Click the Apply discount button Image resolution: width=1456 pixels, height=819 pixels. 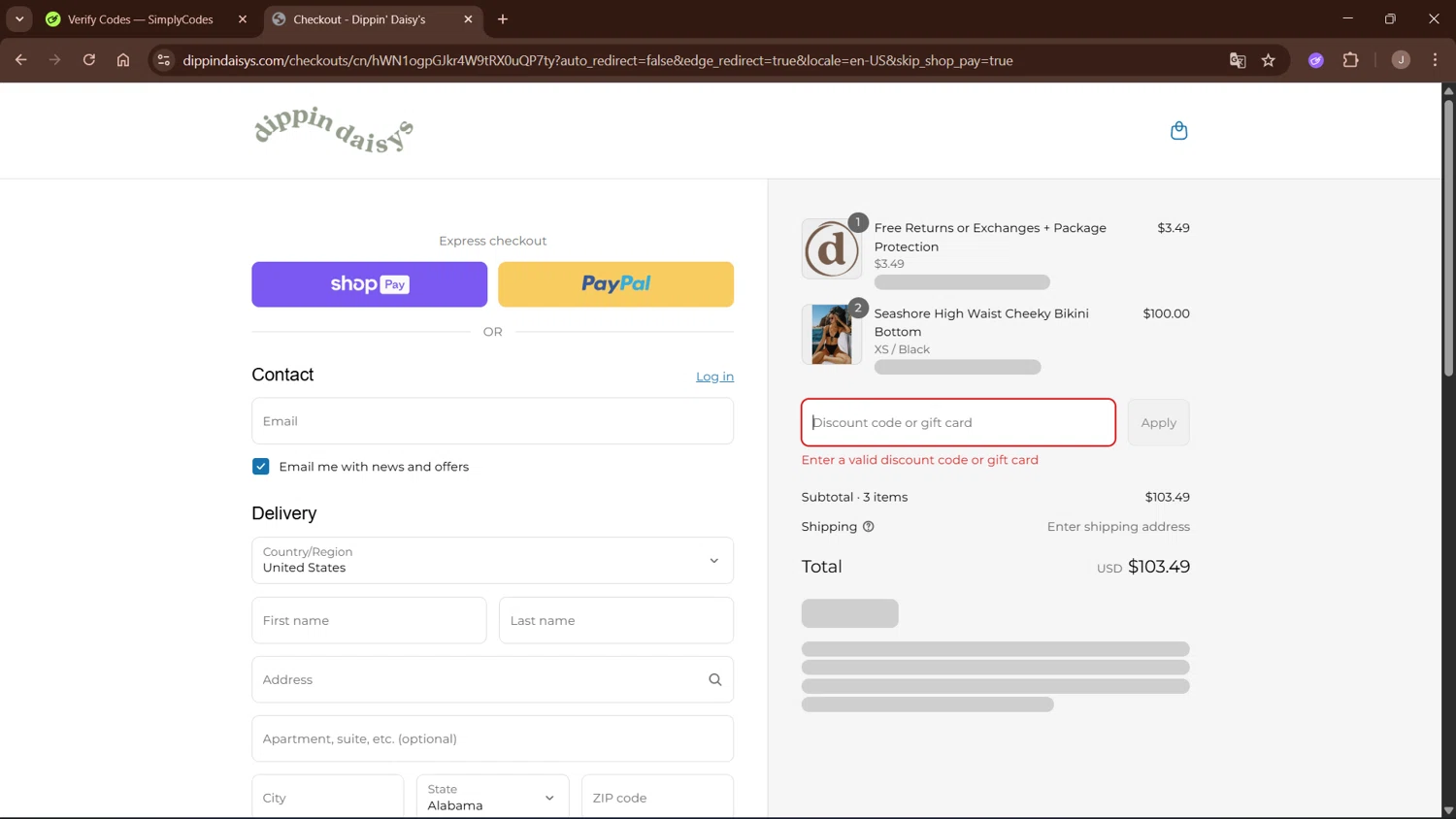tap(1158, 423)
